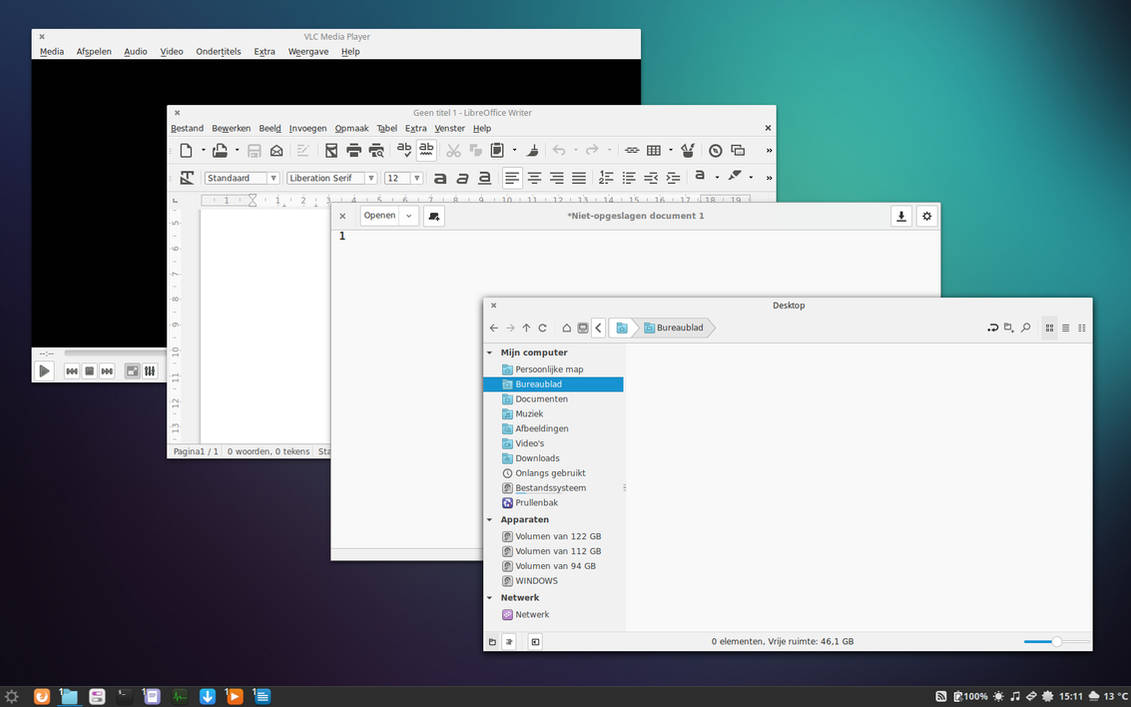Open the font color dropdown arrow
This screenshot has width=1131, height=707.
click(717, 177)
